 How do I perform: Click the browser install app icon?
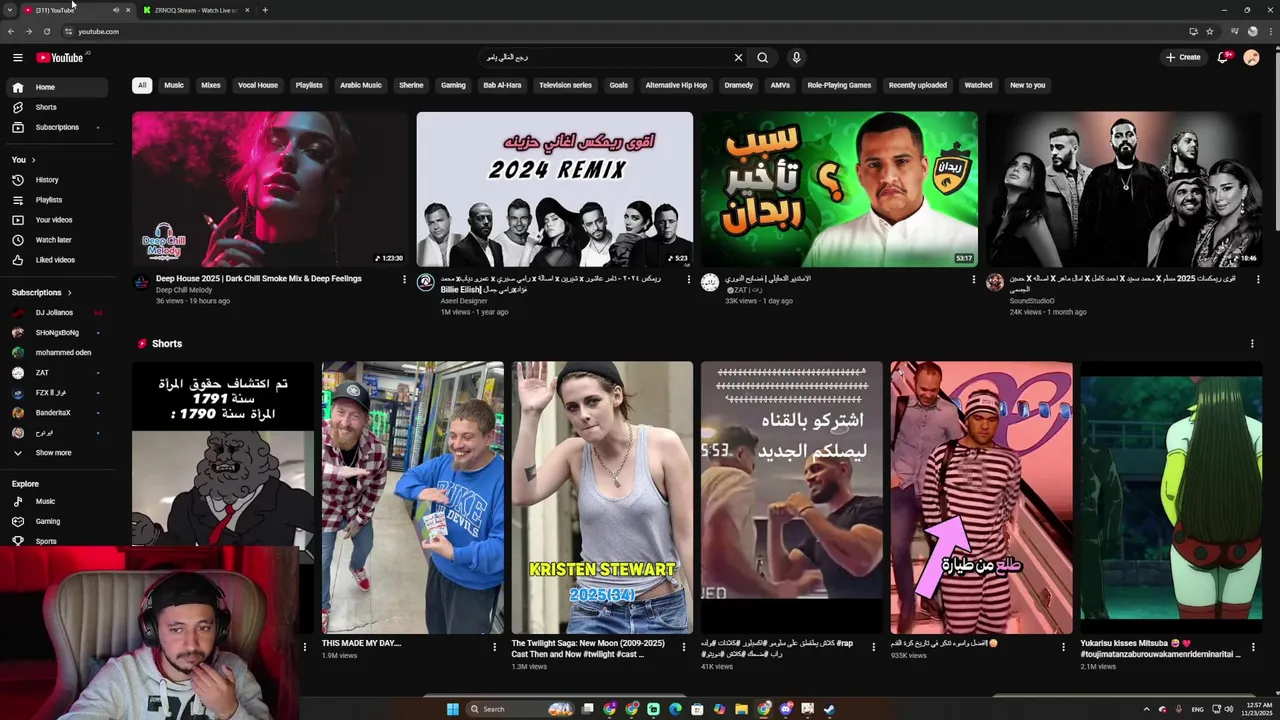[x=1193, y=31]
